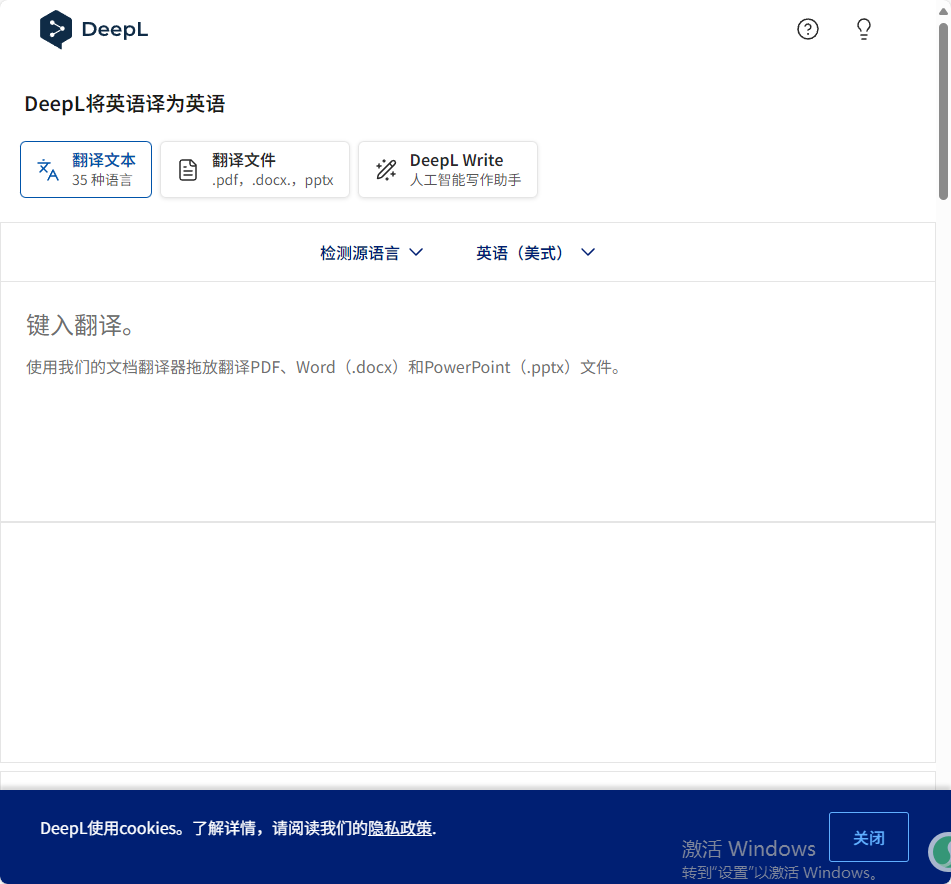Click the document translator hint text

pyautogui.click(x=323, y=367)
